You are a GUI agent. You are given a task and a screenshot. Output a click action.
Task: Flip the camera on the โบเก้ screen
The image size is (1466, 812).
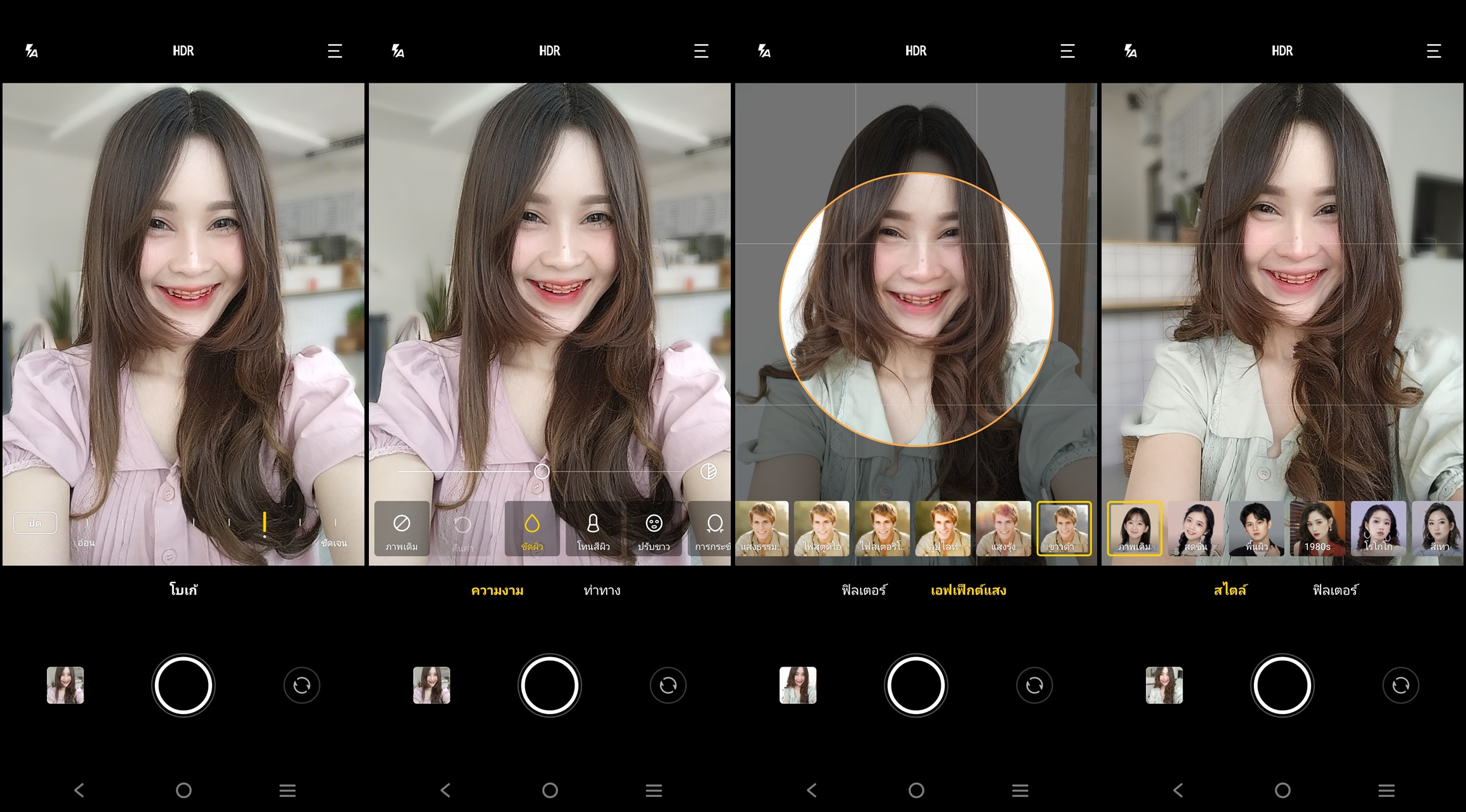(x=302, y=685)
